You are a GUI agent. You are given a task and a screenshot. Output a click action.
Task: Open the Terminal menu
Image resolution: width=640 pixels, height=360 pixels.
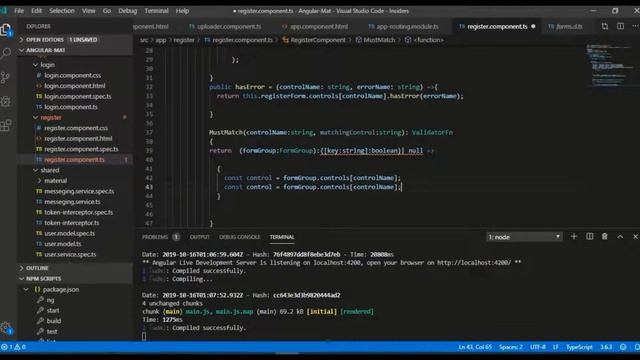tap(156, 11)
